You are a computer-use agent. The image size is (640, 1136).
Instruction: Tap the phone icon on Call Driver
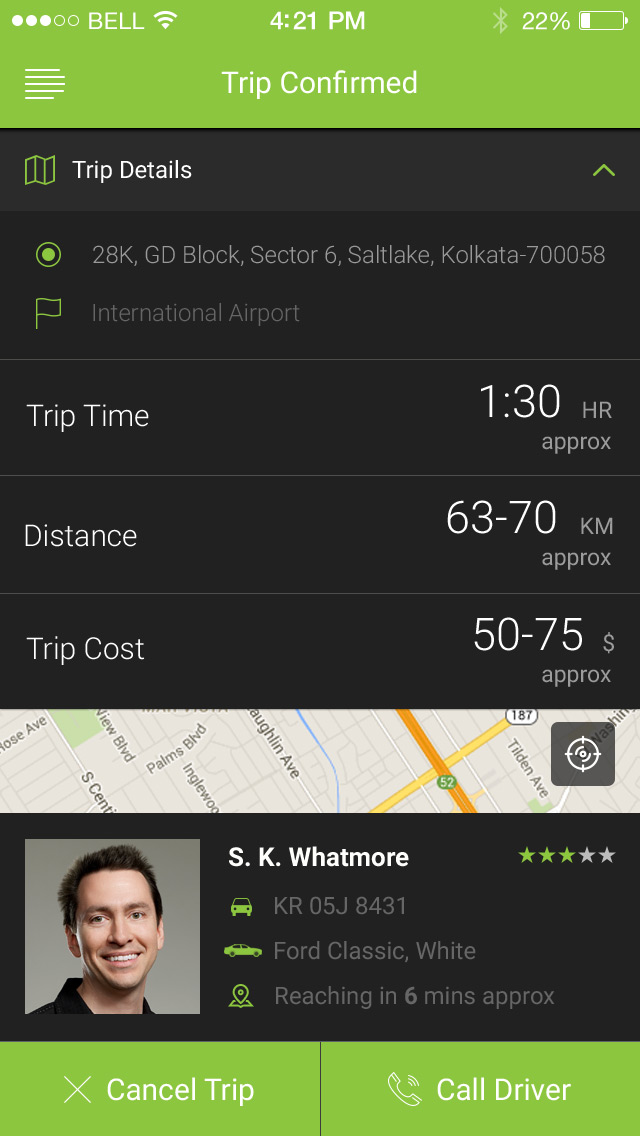click(404, 1089)
